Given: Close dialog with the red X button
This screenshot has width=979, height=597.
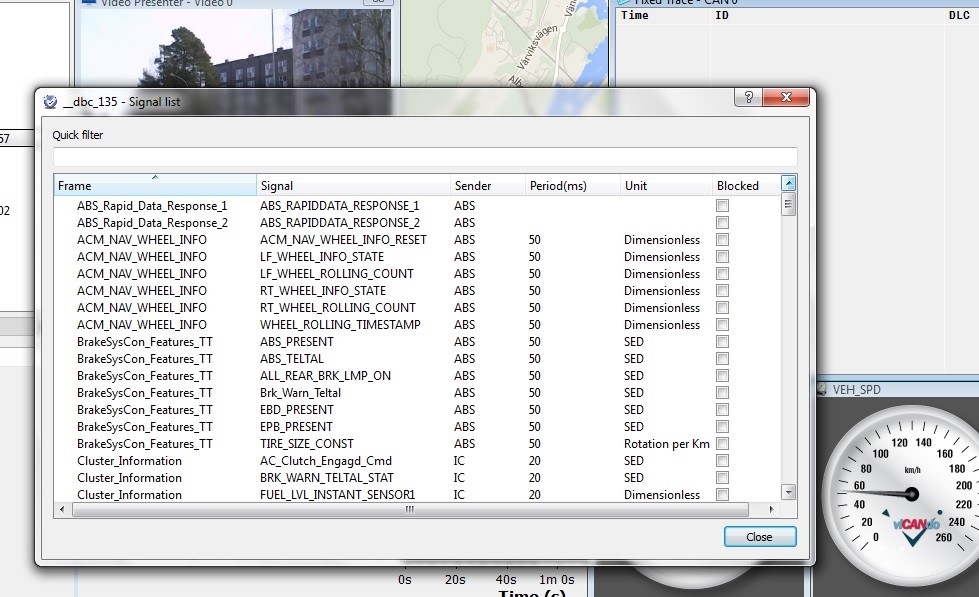Looking at the screenshot, I should tap(784, 97).
